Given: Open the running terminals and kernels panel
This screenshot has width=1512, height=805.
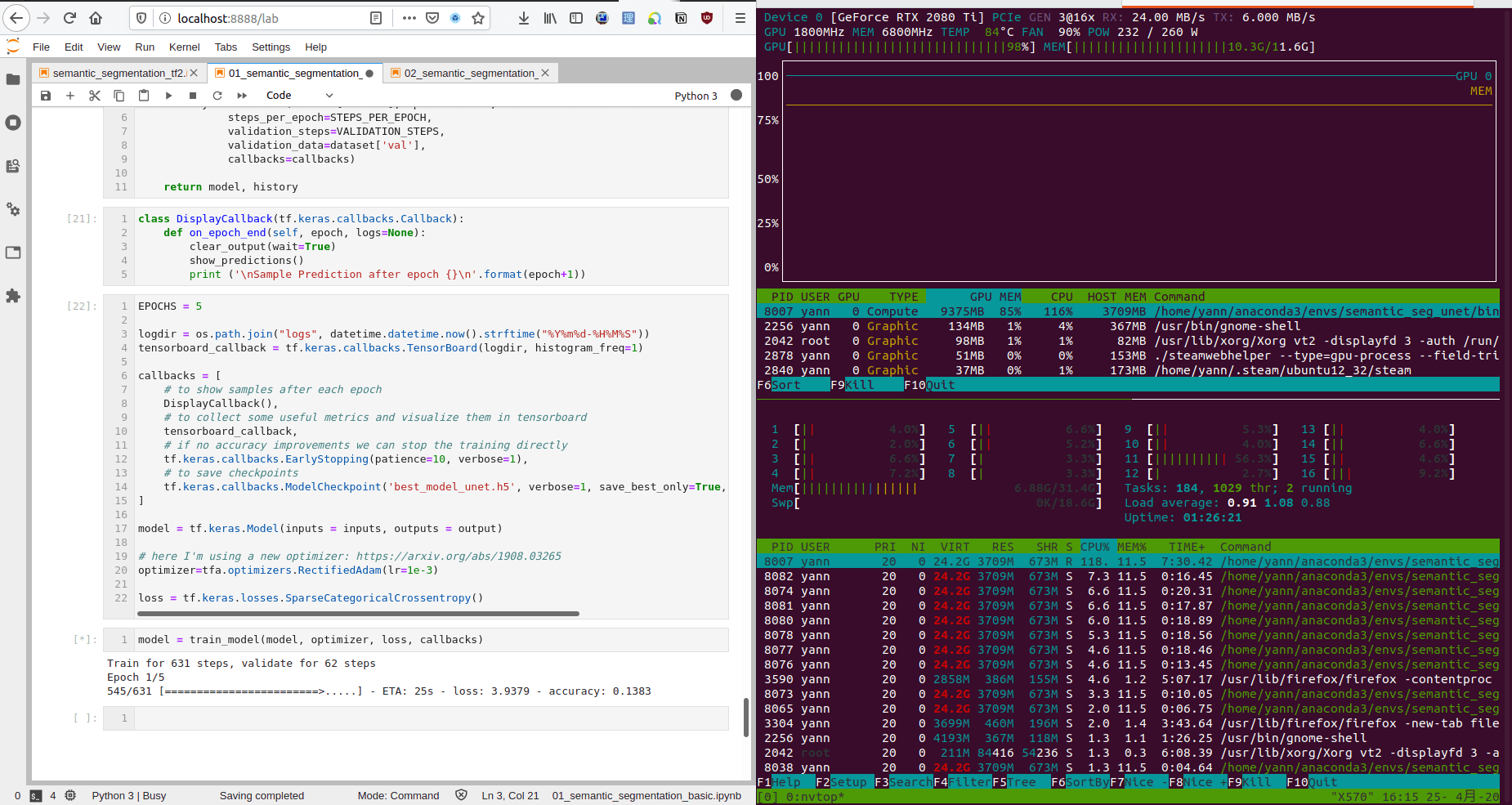Looking at the screenshot, I should coord(13,123).
